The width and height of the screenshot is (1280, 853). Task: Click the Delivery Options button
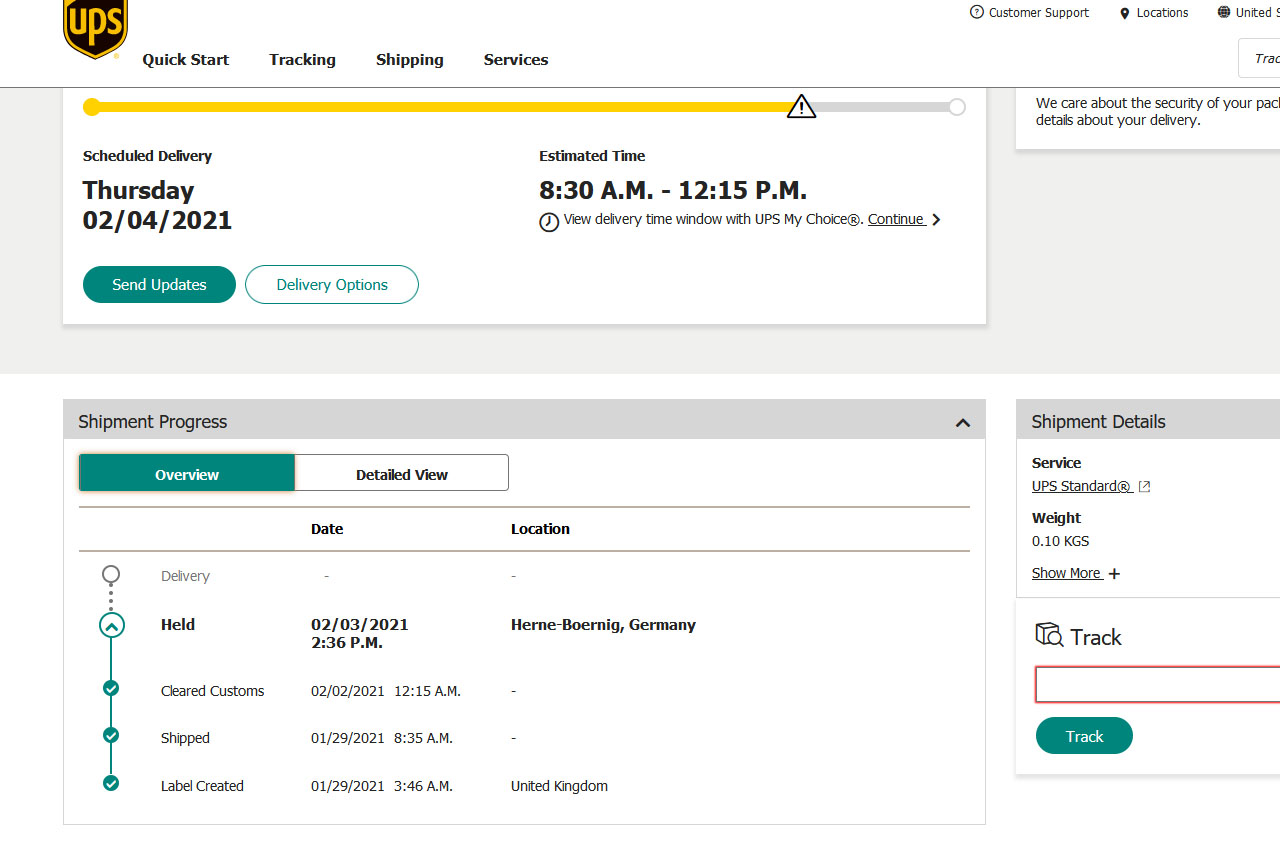332,285
